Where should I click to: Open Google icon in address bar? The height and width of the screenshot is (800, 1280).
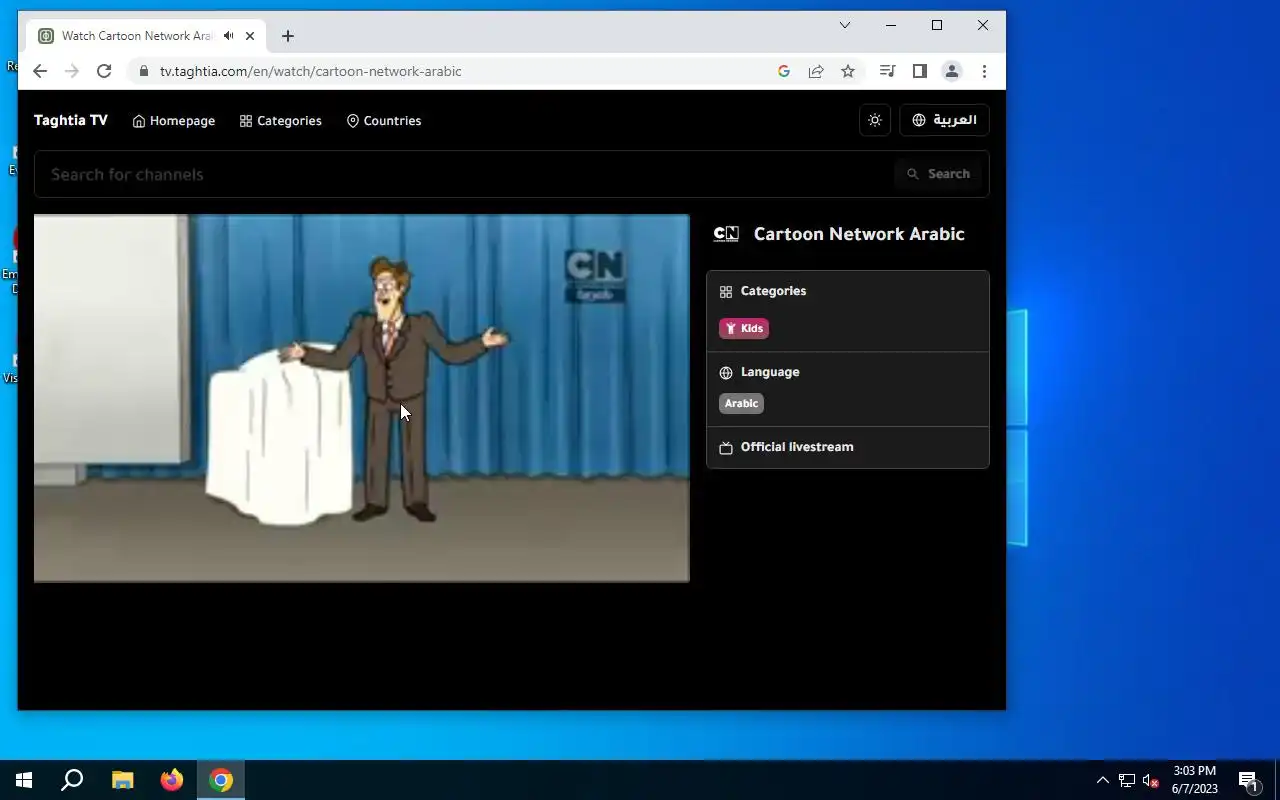[x=784, y=71]
